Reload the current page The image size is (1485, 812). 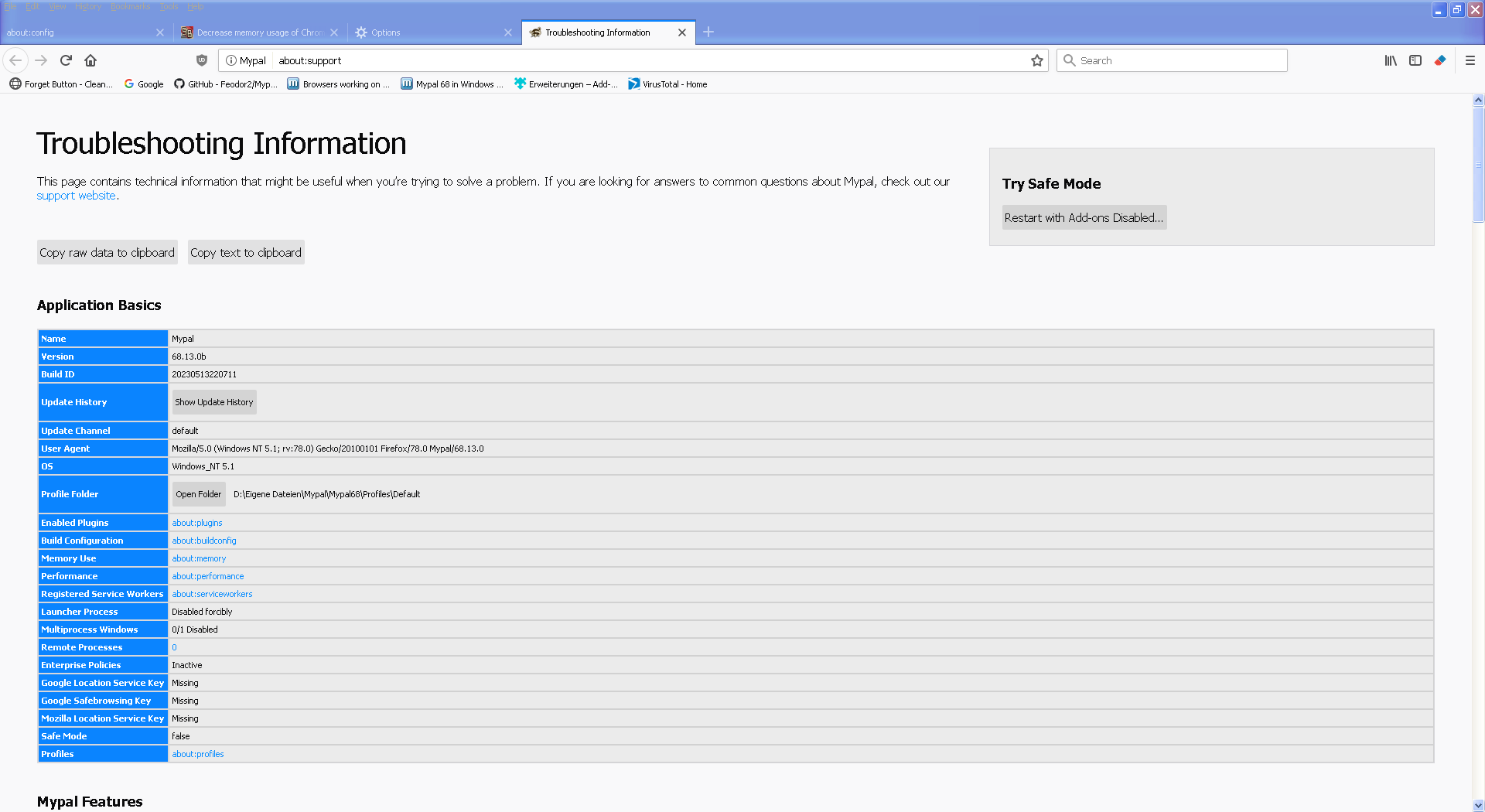click(x=66, y=60)
